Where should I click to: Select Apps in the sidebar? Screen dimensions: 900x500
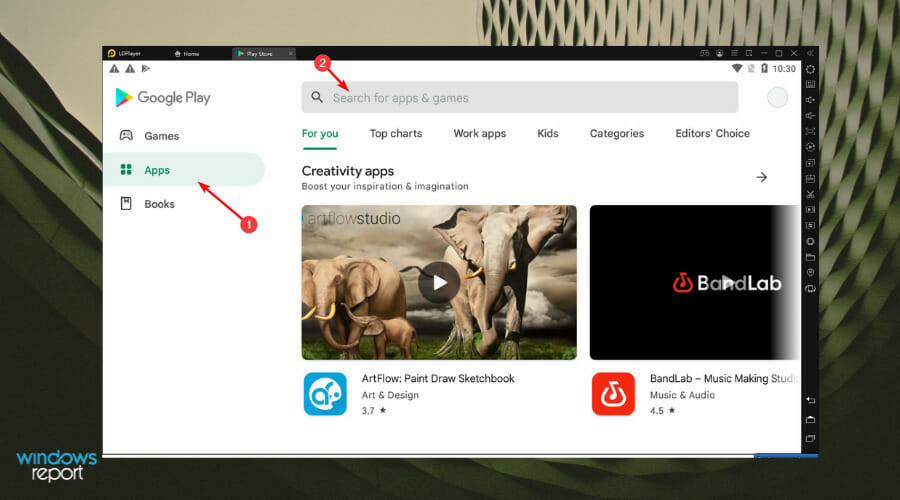tap(184, 169)
